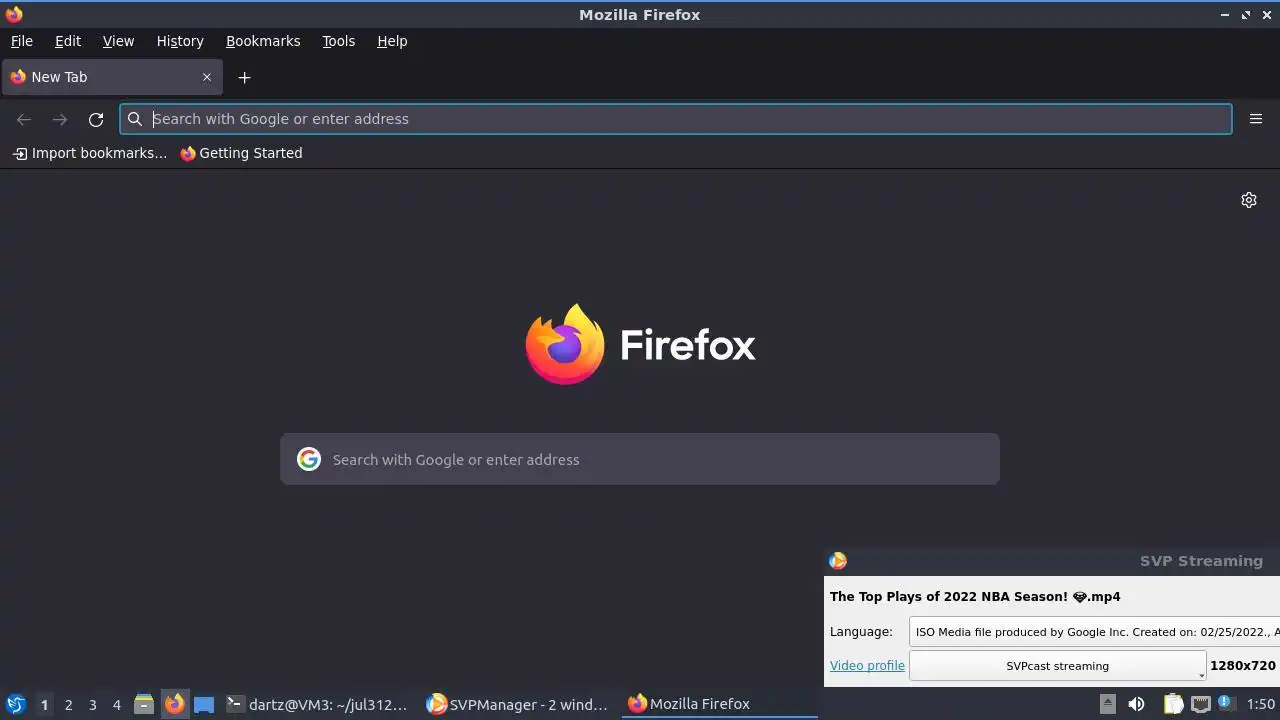
Task: Launch file manager from taskbar
Action: [144, 704]
